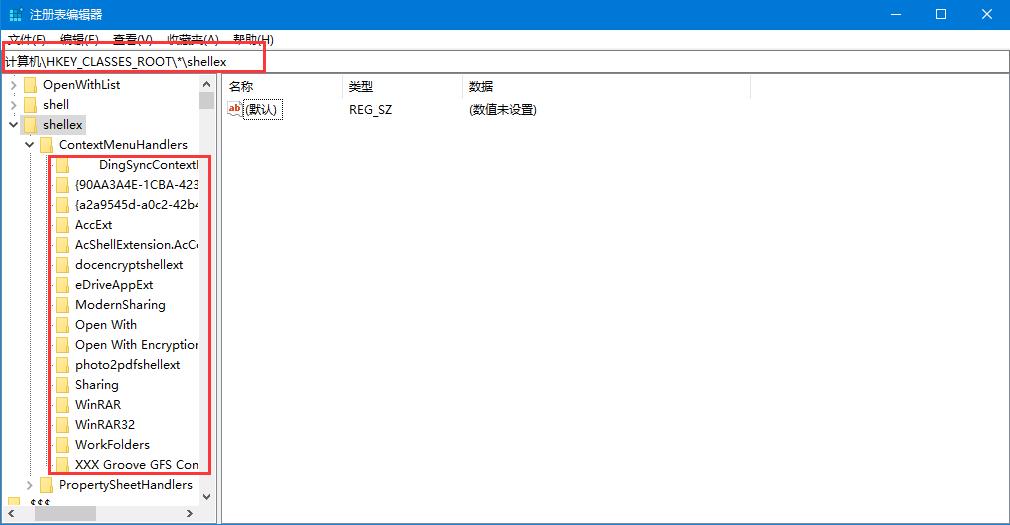Viewport: 1010px width, 525px height.
Task: Collapse the shellex key
Action: point(14,125)
